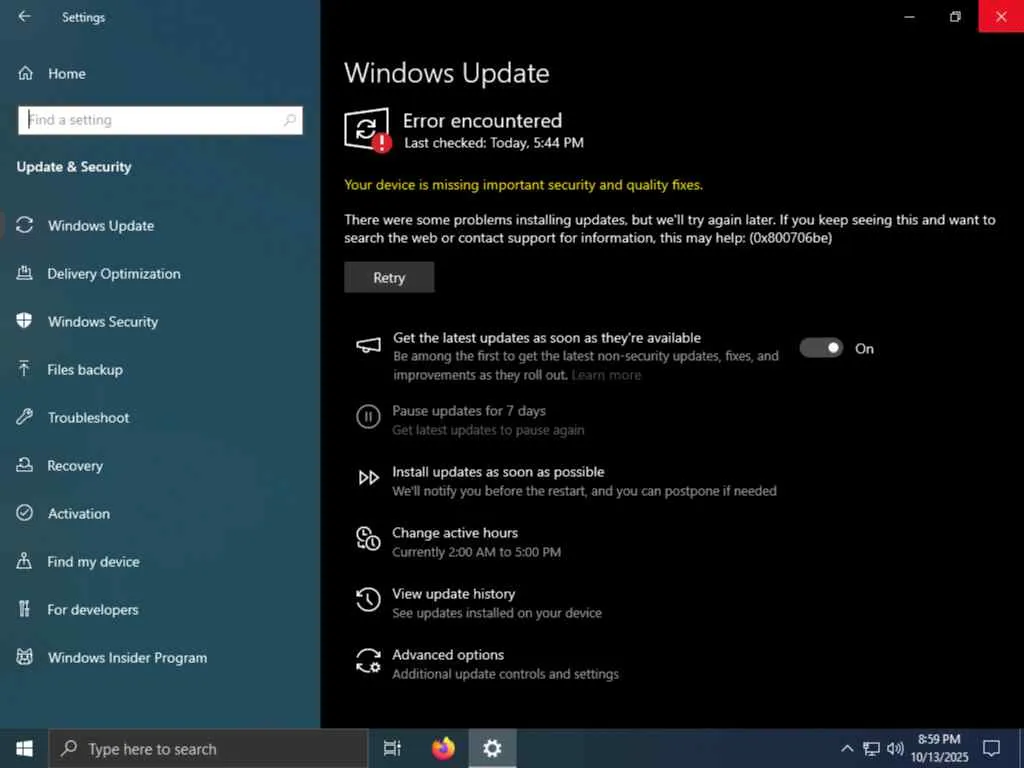Click the Settings gear taskbar icon

click(492, 748)
